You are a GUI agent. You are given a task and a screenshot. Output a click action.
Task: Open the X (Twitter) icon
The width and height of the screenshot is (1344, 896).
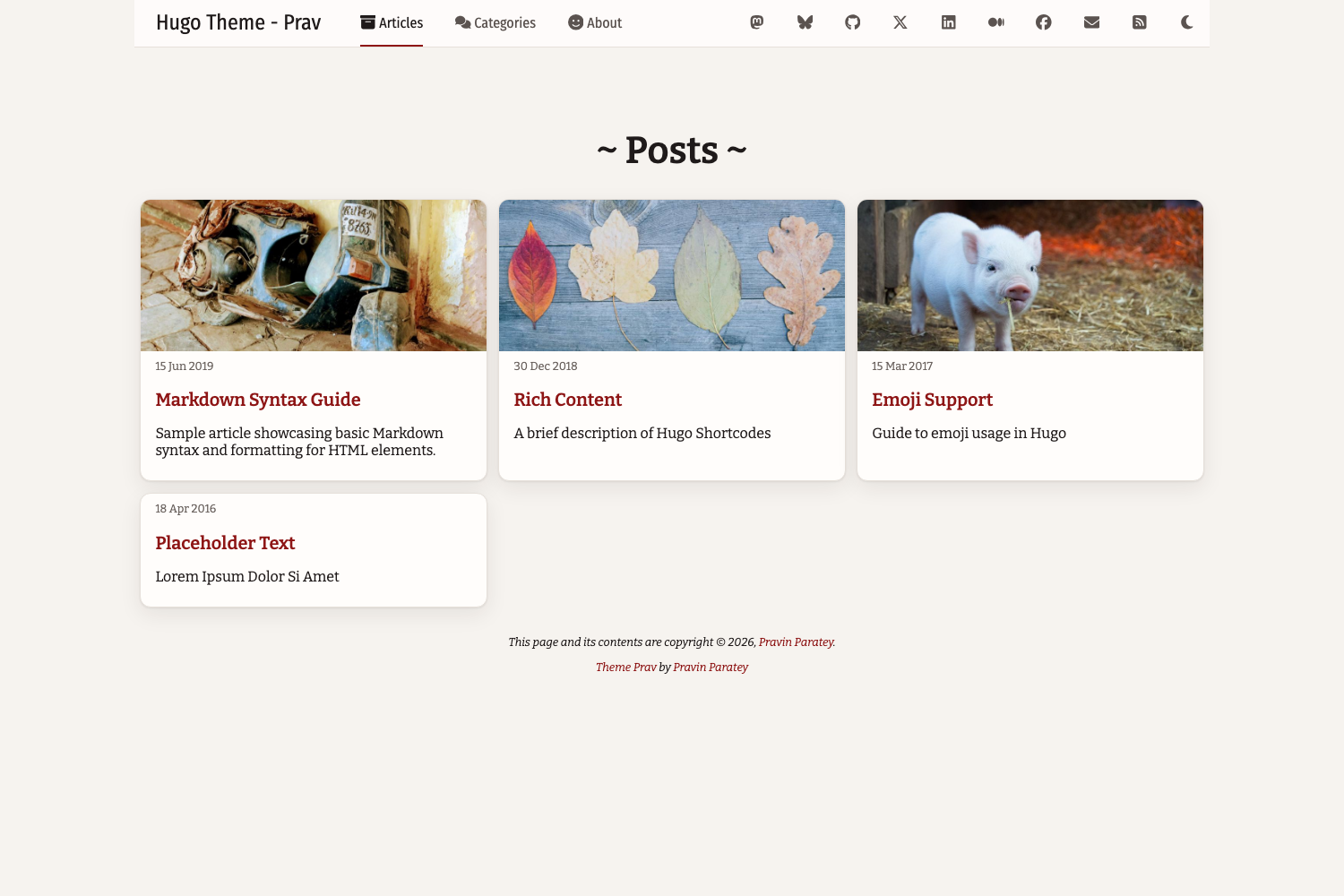click(x=900, y=22)
